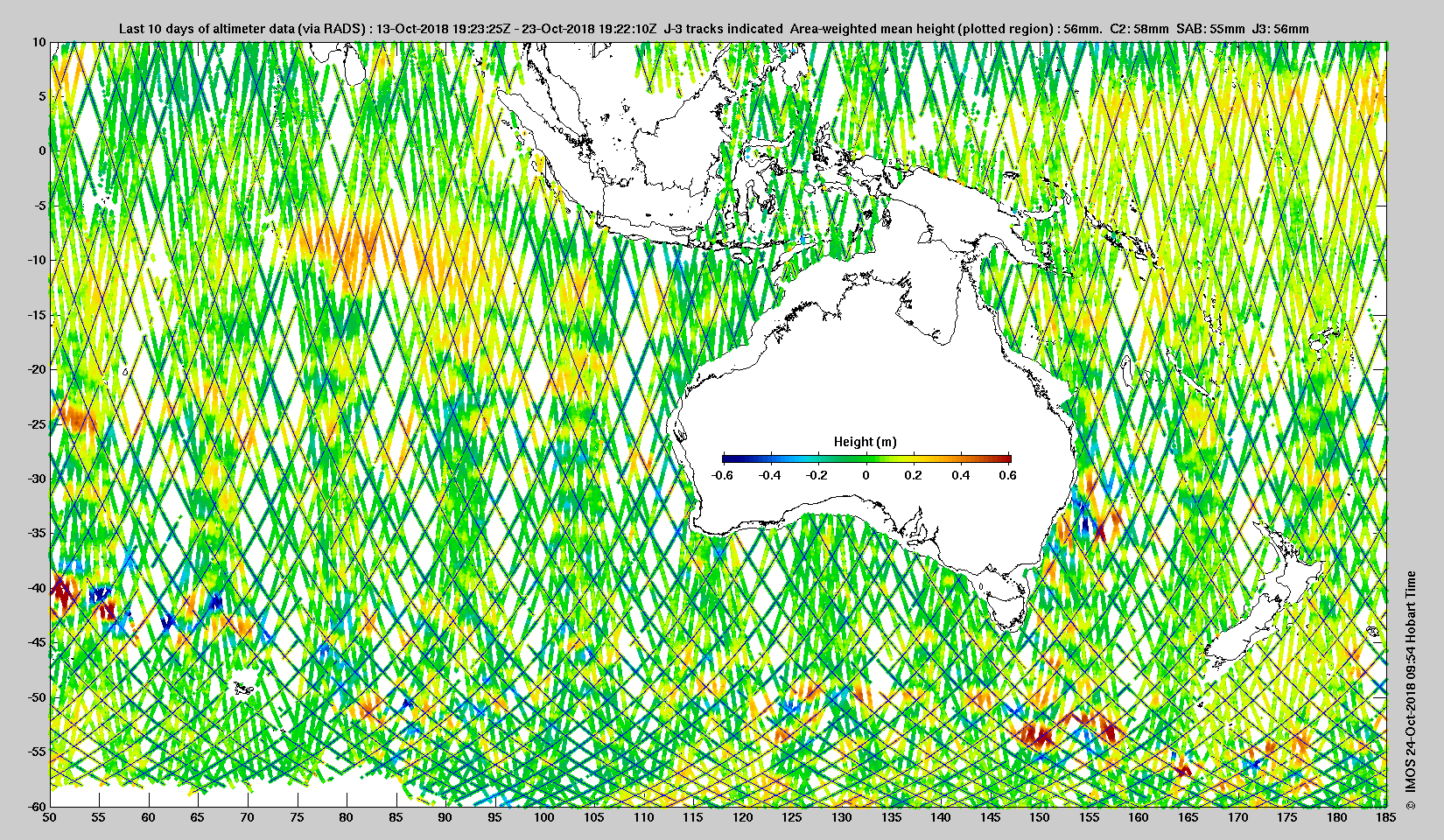The width and height of the screenshot is (1444, 840).
Task: Click the IMOS Hobart Time copyright text
Action: pyautogui.click(x=1410, y=692)
